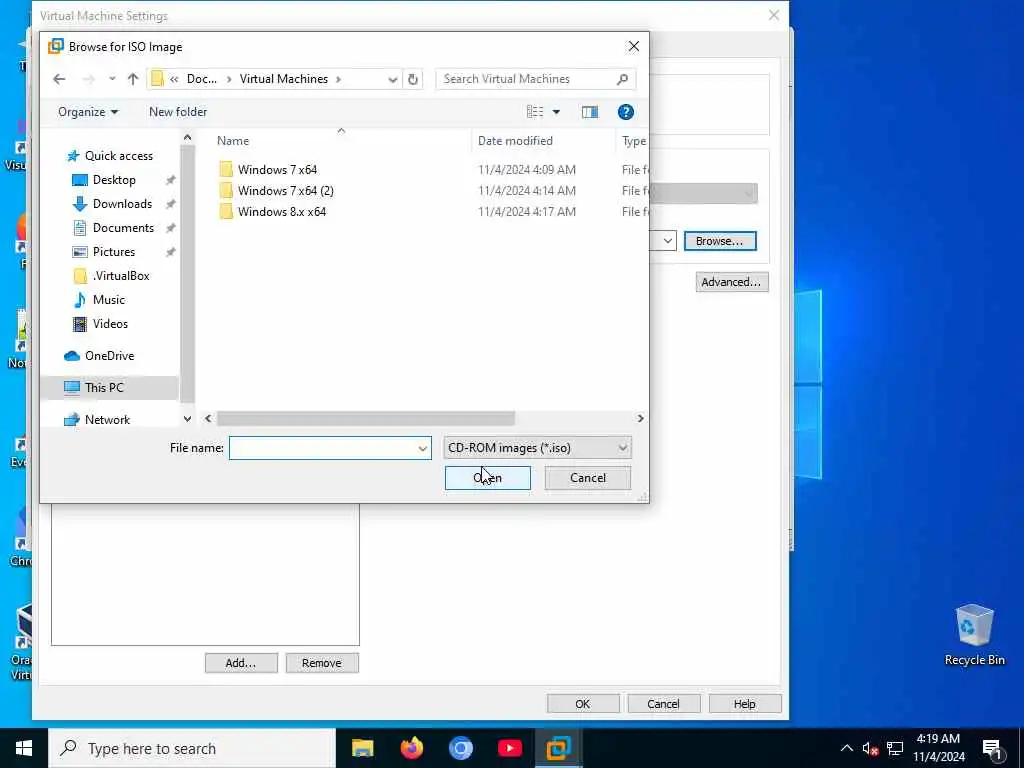Launch Firefox from the taskbar
Screen dimensions: 1024x768
coord(411,748)
